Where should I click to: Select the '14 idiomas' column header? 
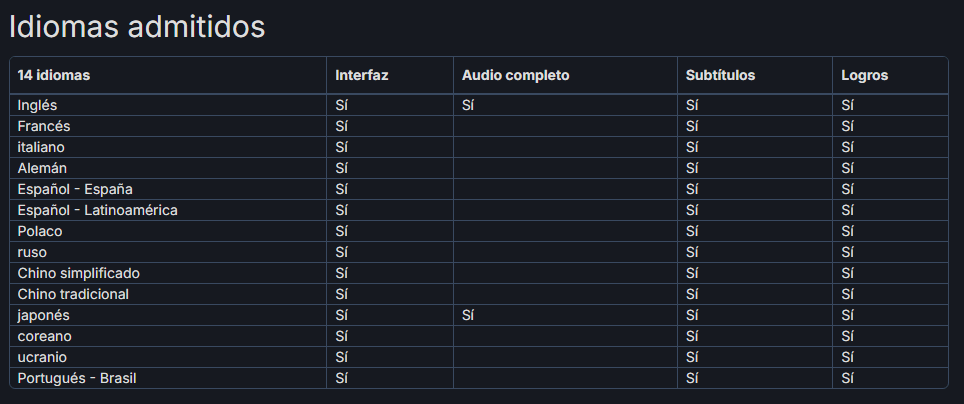53,75
